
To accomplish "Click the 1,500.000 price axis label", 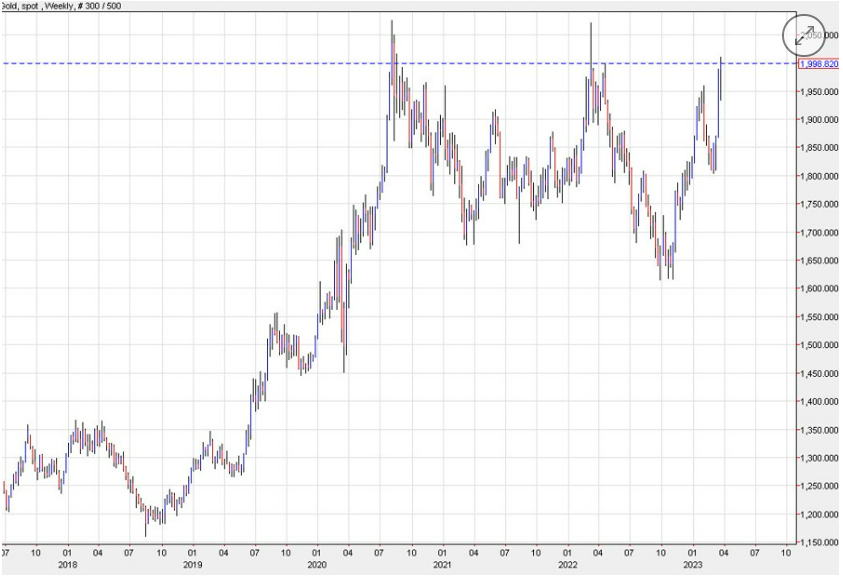I will pyautogui.click(x=819, y=346).
